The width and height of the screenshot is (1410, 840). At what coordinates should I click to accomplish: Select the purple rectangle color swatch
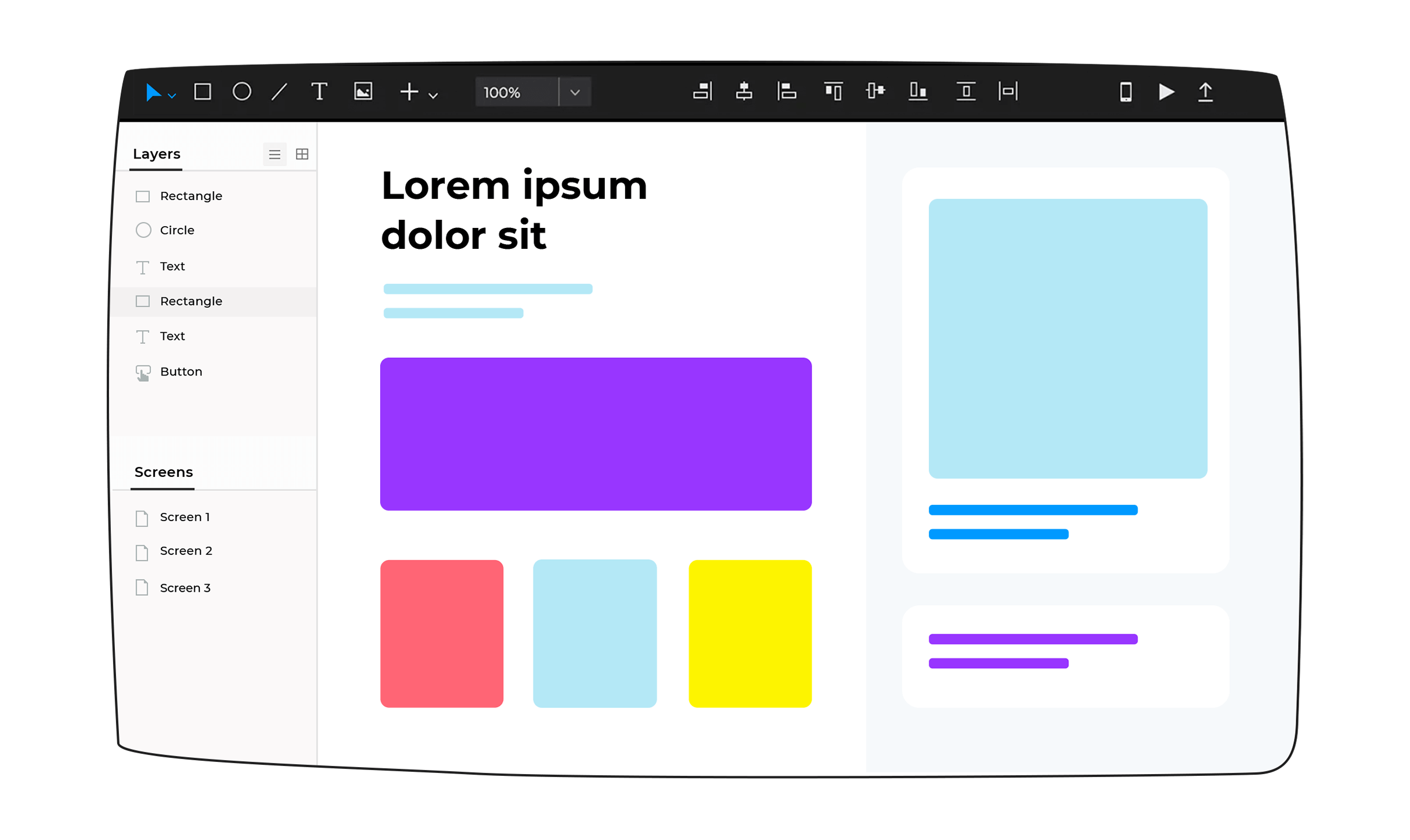pyautogui.click(x=596, y=432)
